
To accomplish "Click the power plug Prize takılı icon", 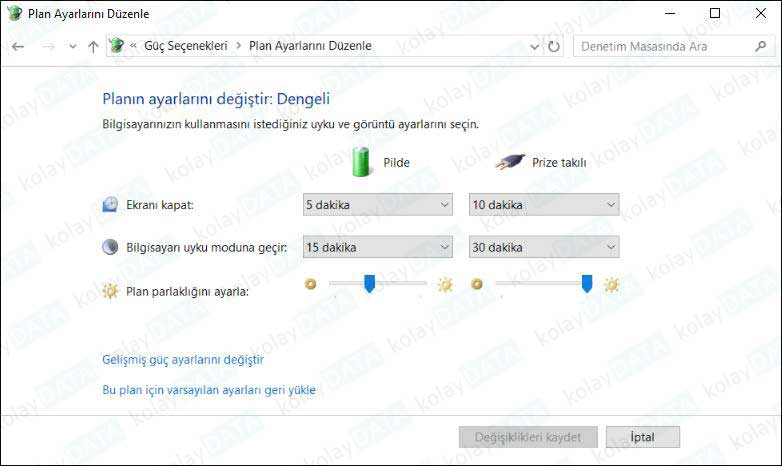I will pyautogui.click(x=509, y=161).
